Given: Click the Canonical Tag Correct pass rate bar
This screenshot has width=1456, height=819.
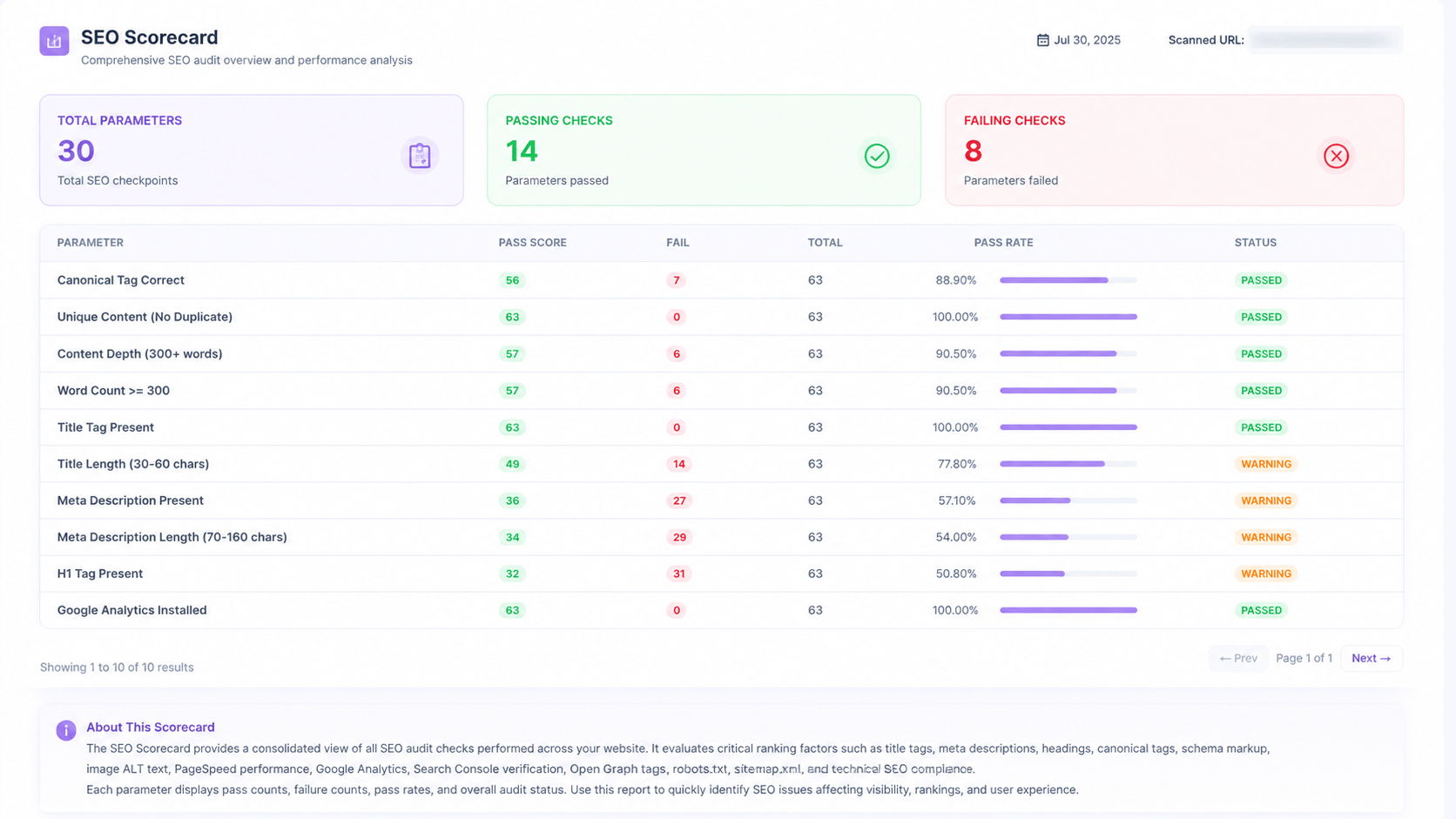Looking at the screenshot, I should 1068,280.
